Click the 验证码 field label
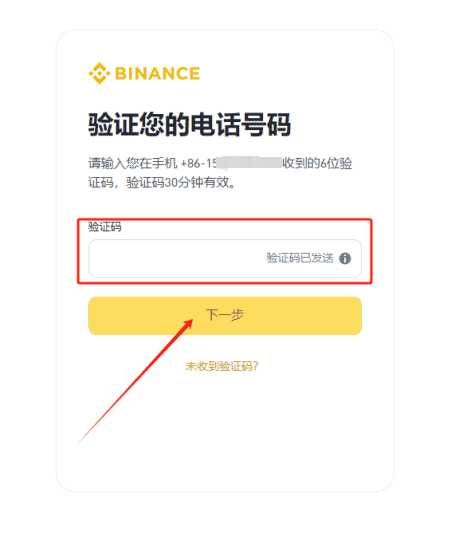Image resolution: width=456 pixels, height=540 pixels. (105, 227)
